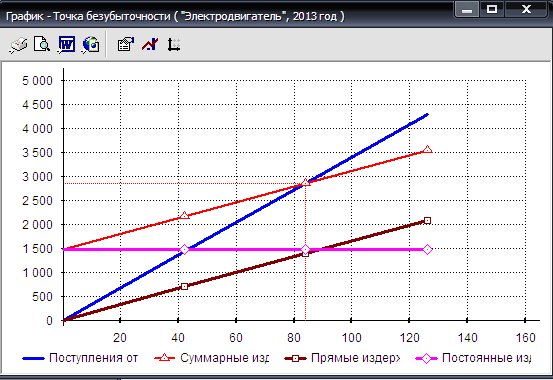
Task: Click the axes settings icon in the toolbar
Action: tap(174, 45)
